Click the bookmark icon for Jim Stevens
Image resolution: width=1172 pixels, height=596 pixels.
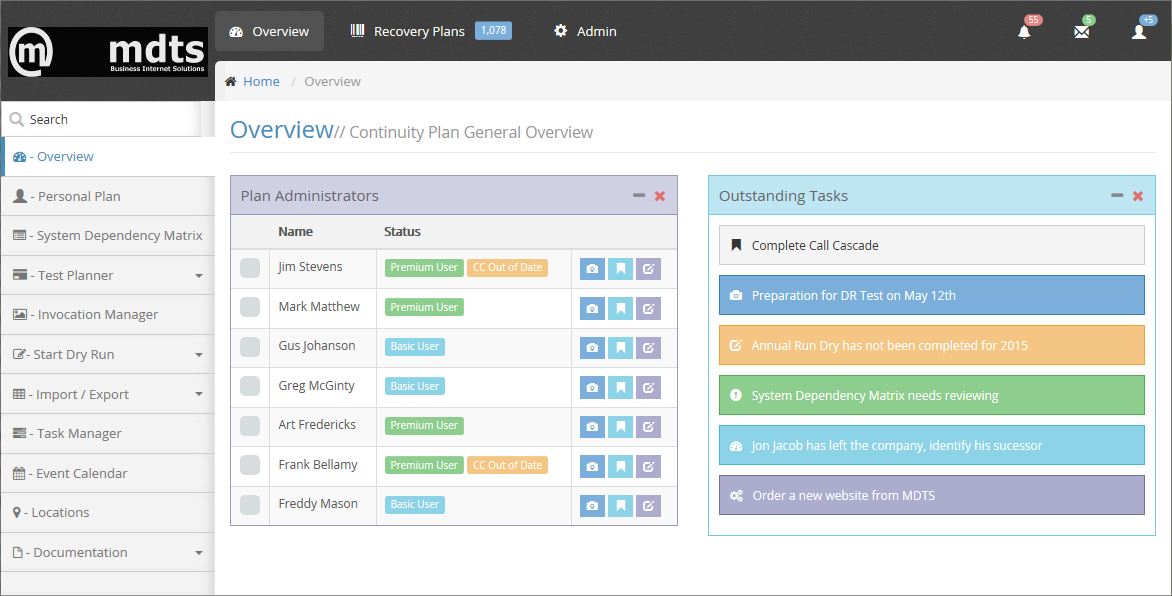620,268
